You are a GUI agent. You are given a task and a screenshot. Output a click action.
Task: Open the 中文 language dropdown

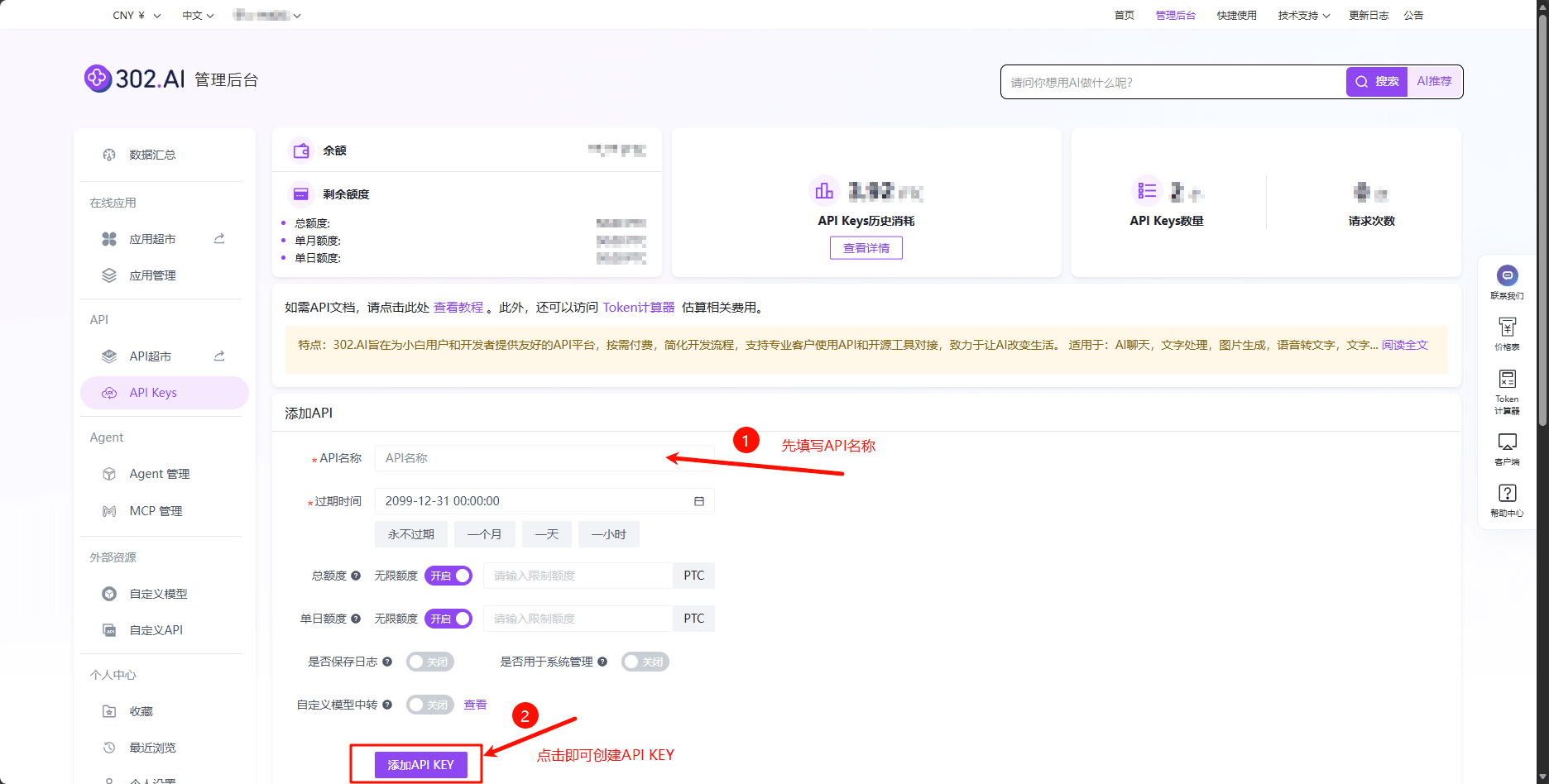click(198, 16)
